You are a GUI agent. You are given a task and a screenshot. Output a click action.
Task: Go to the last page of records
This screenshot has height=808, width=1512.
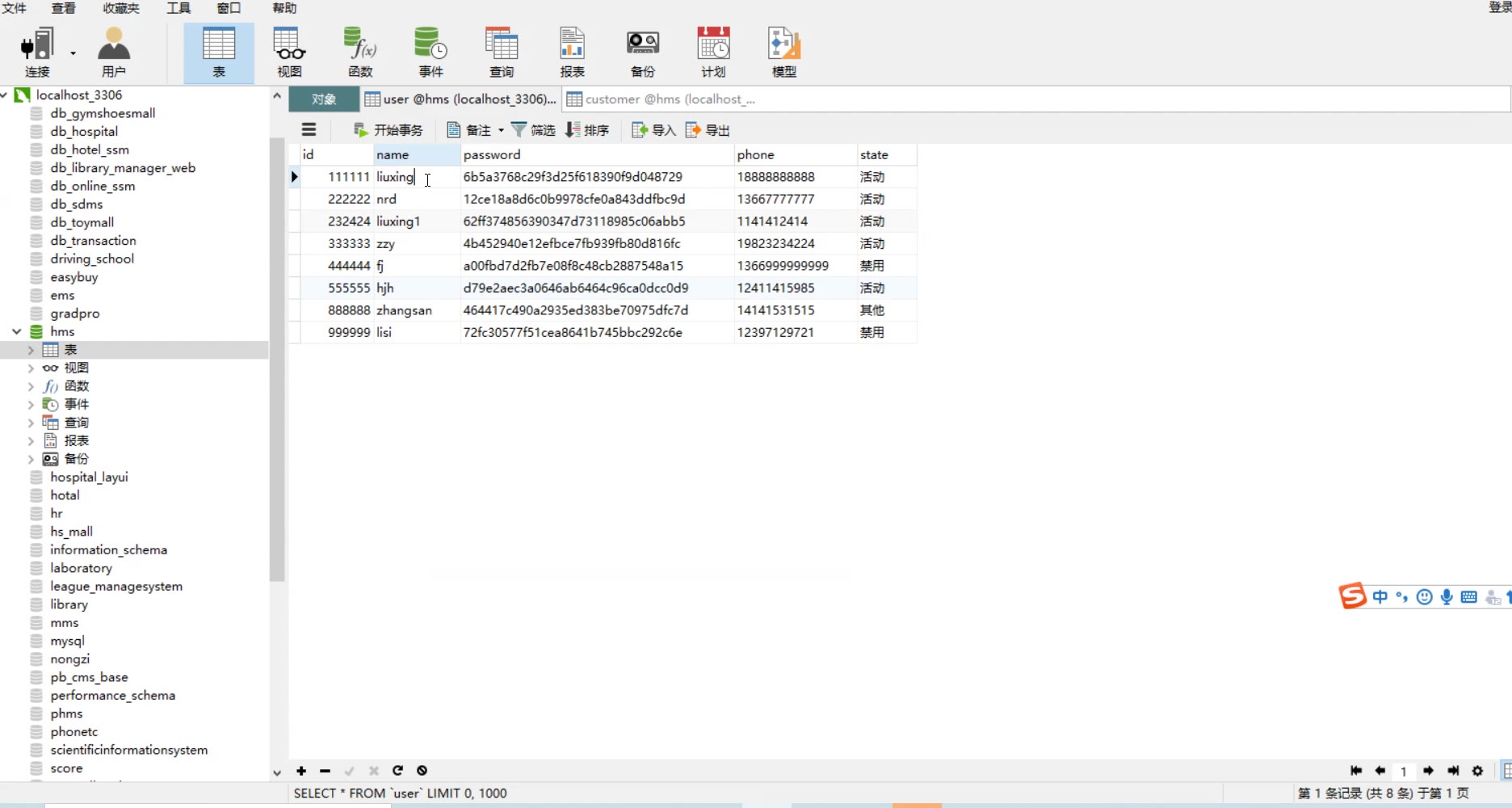1453,771
